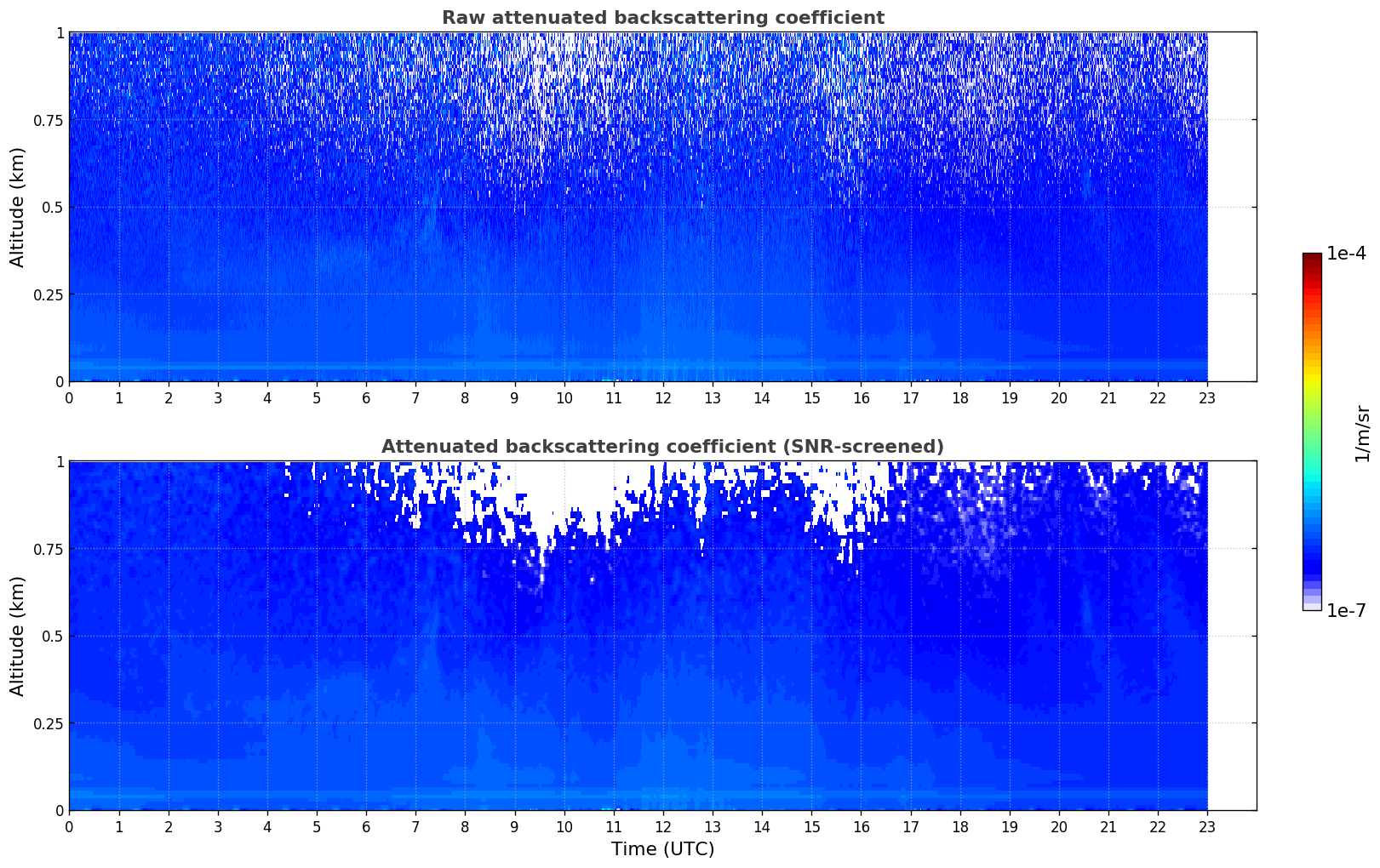1380x868 pixels.
Task: Click the 'Time (UTC)' axis label
Action: [662, 848]
